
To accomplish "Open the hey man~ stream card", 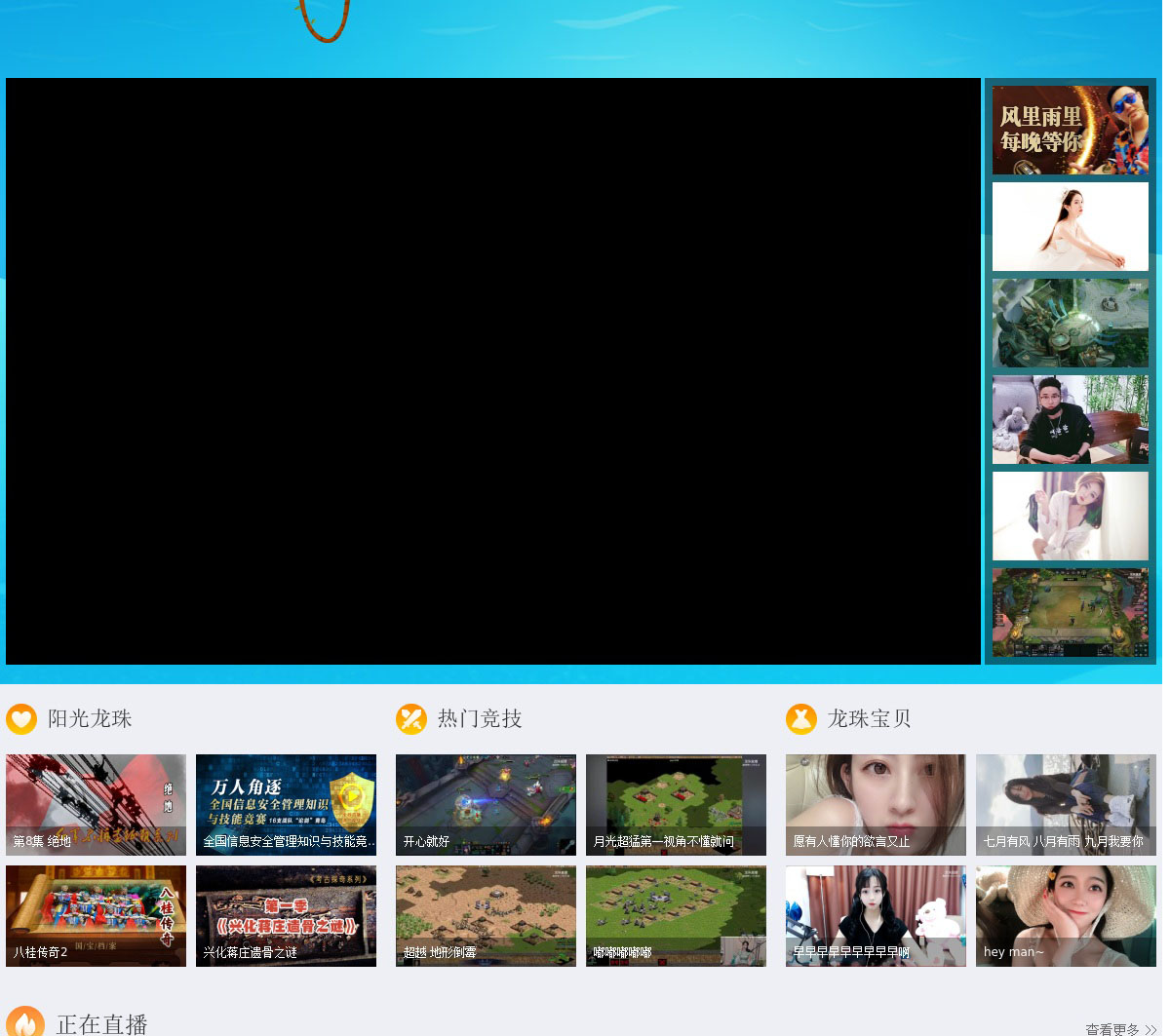I will point(1066,916).
